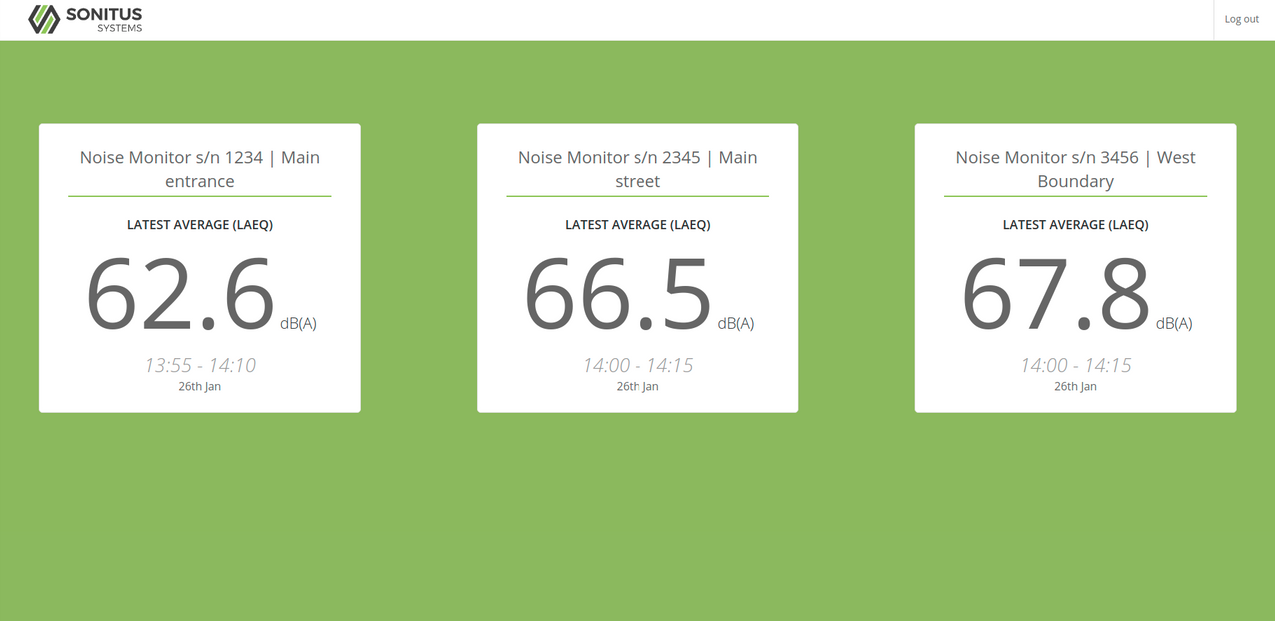The height and width of the screenshot is (621, 1275).
Task: Click the dB(A) unit beside 67.8
Action: click(1174, 323)
